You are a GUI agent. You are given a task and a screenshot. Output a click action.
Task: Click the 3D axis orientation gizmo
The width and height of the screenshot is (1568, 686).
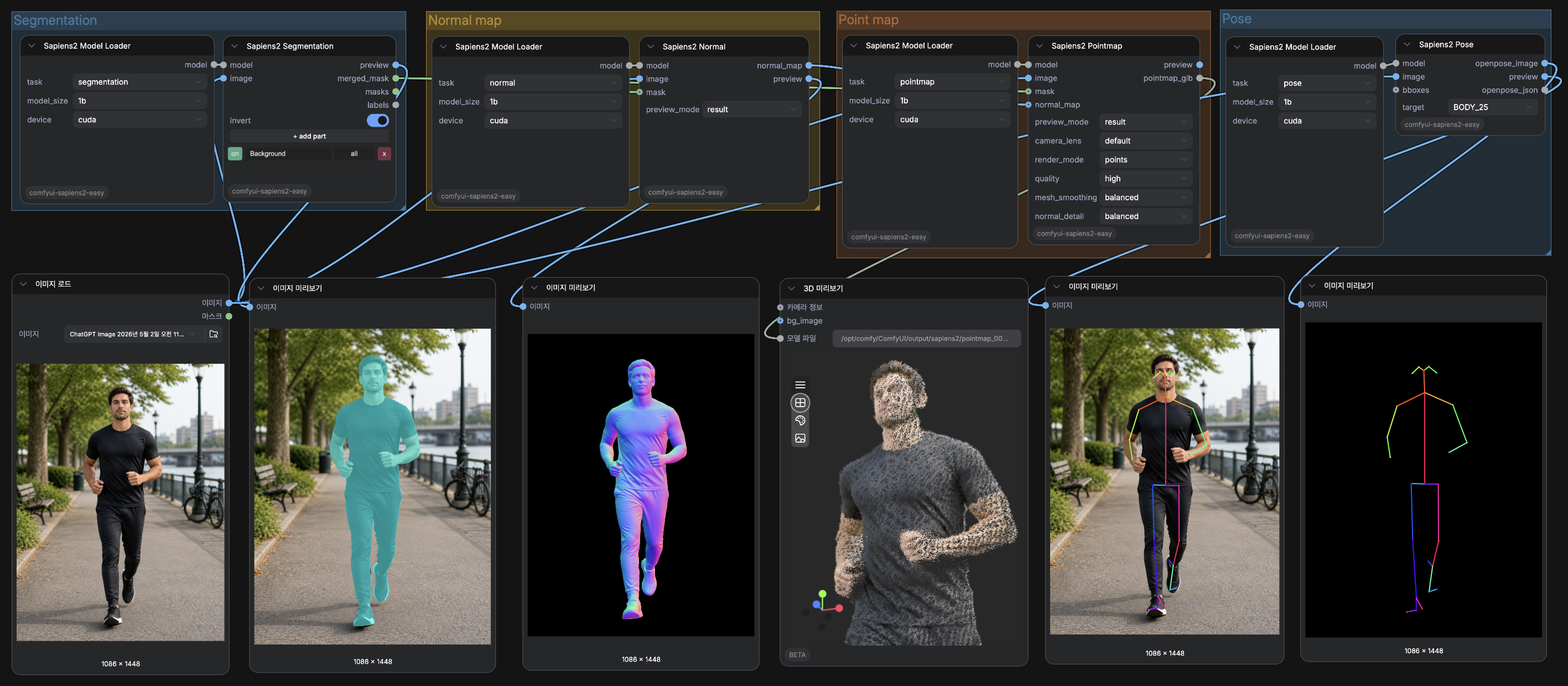coord(822,605)
